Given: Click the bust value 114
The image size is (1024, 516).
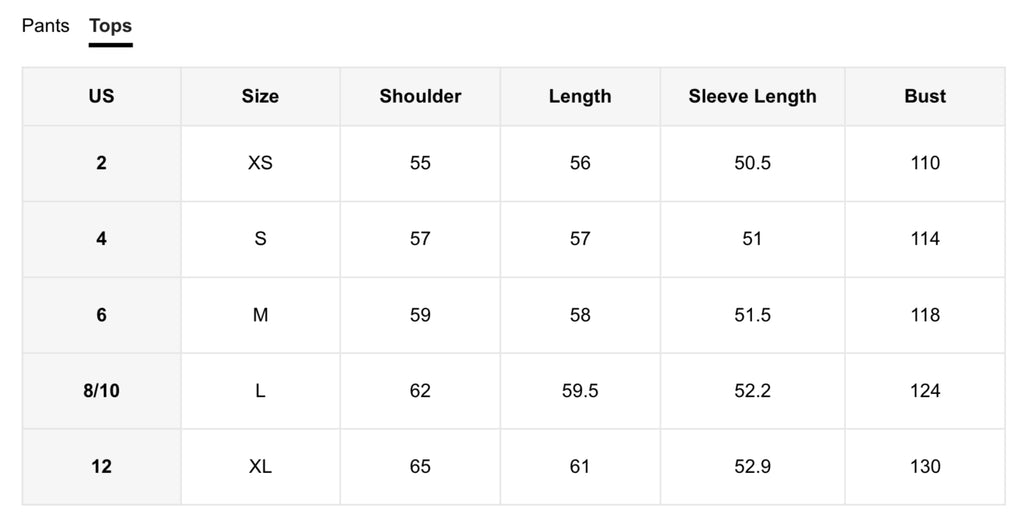Looking at the screenshot, I should click(x=925, y=238).
